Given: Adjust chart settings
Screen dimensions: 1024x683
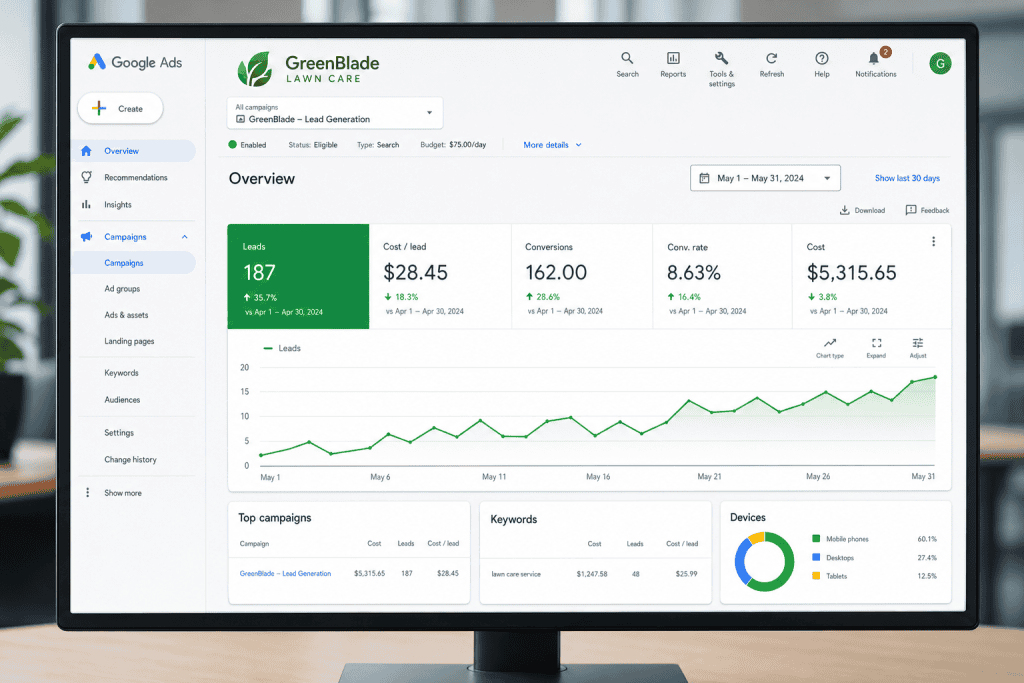Looking at the screenshot, I should (x=918, y=348).
